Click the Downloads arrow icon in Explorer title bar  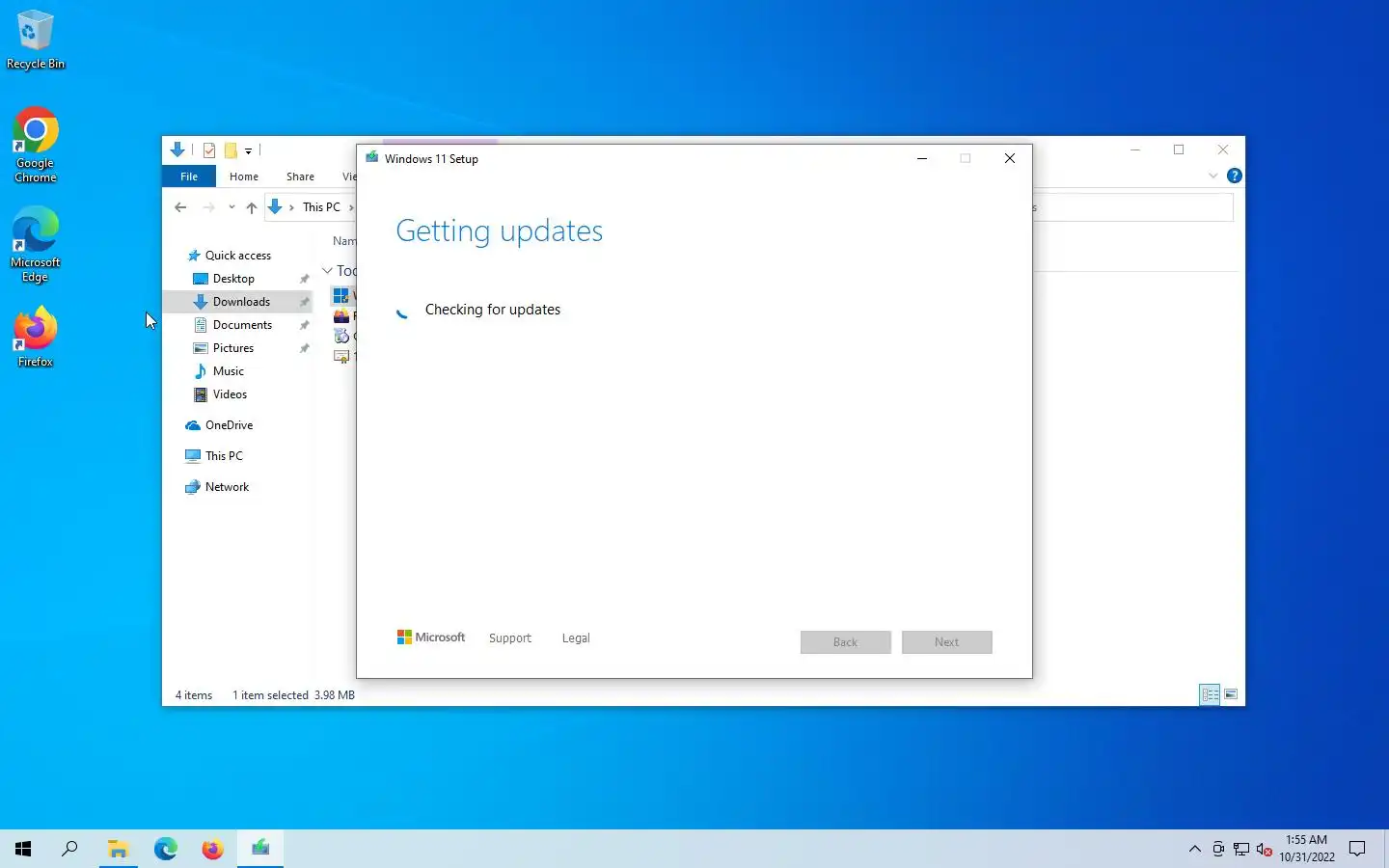pos(177,149)
